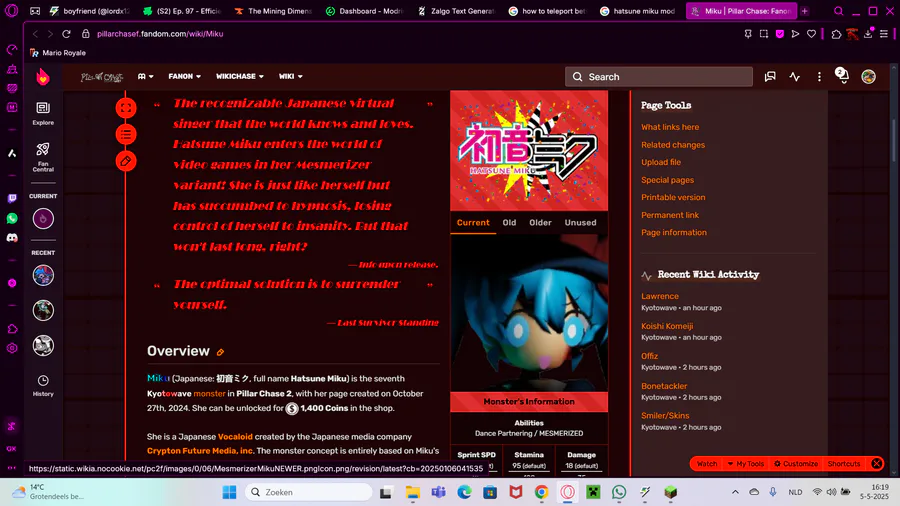
Task: Add page to bookmarks with heart icon
Action: click(811, 34)
